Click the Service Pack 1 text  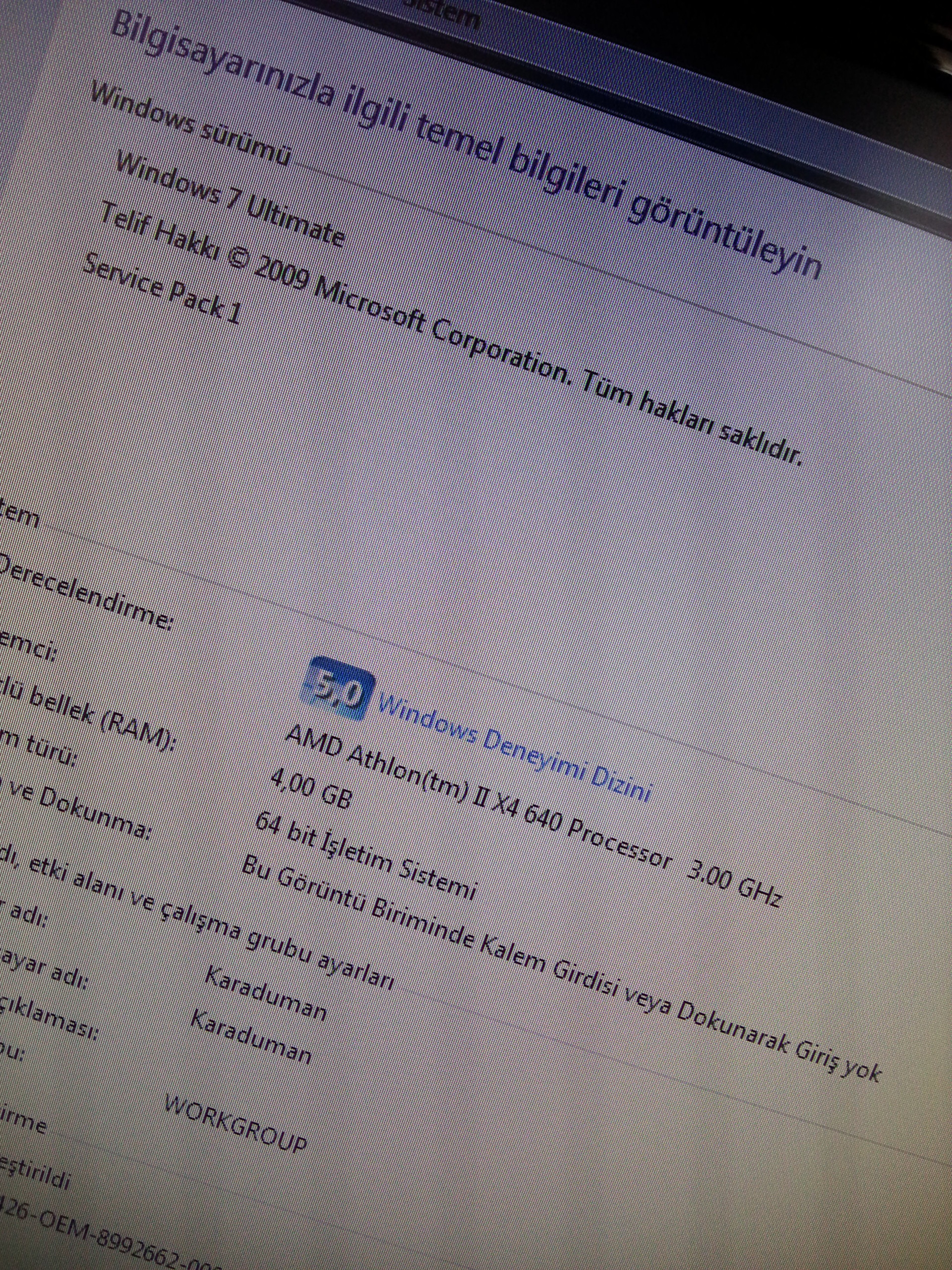tap(161, 287)
